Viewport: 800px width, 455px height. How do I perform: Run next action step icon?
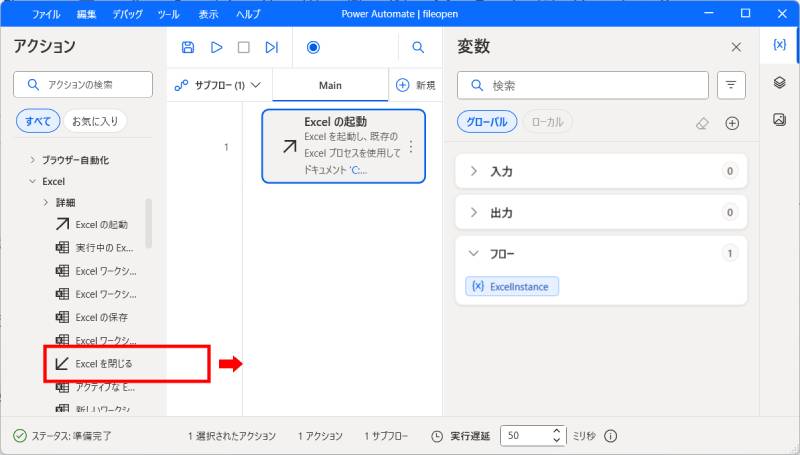[271, 47]
